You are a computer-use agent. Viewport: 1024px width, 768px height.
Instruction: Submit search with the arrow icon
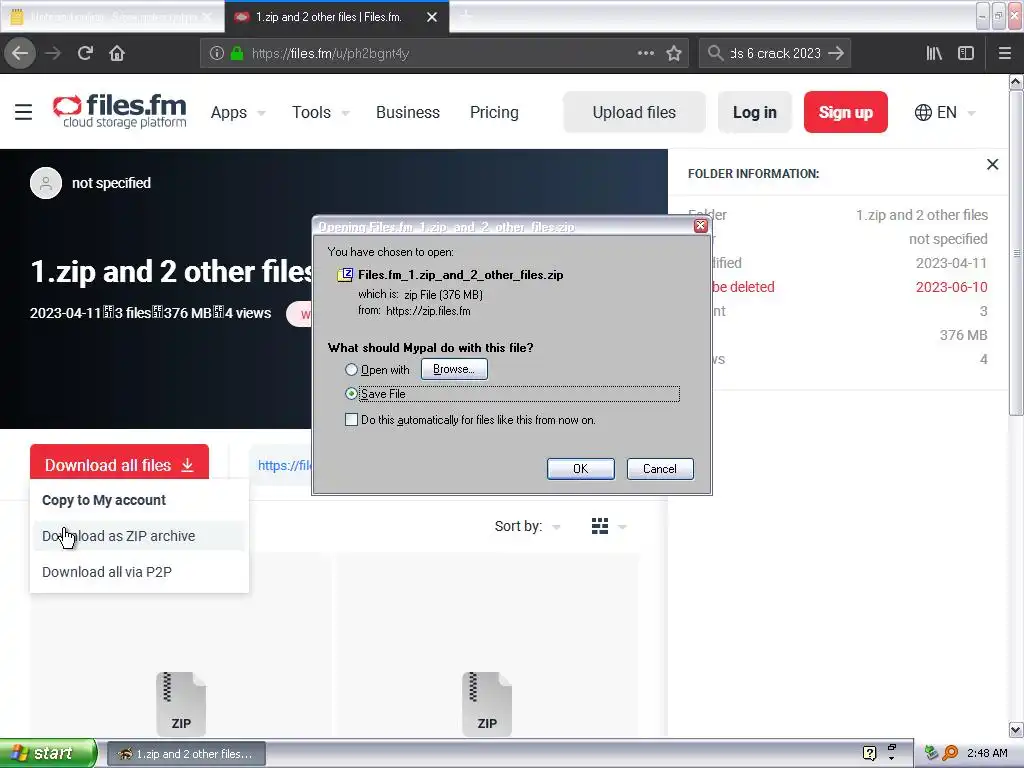click(x=836, y=54)
